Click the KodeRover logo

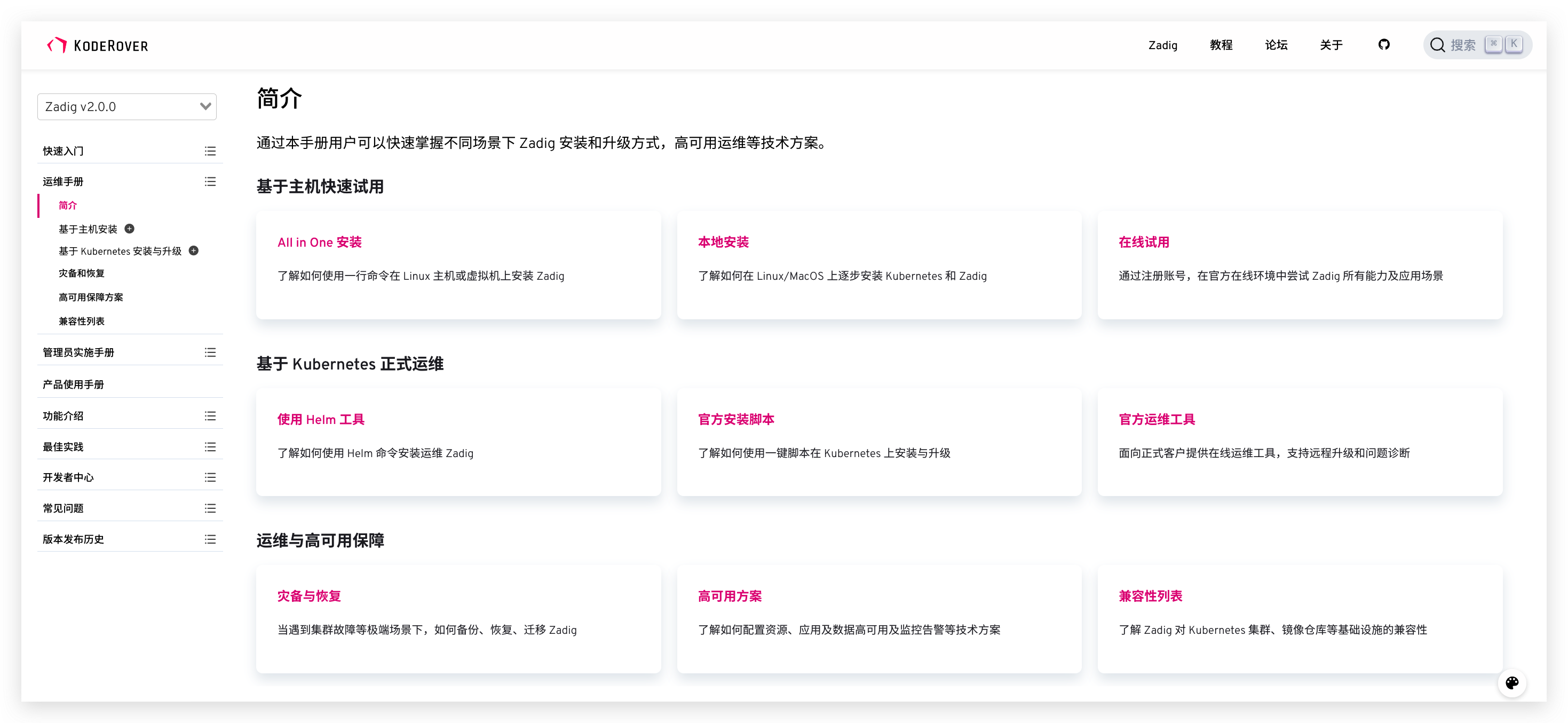tap(97, 46)
